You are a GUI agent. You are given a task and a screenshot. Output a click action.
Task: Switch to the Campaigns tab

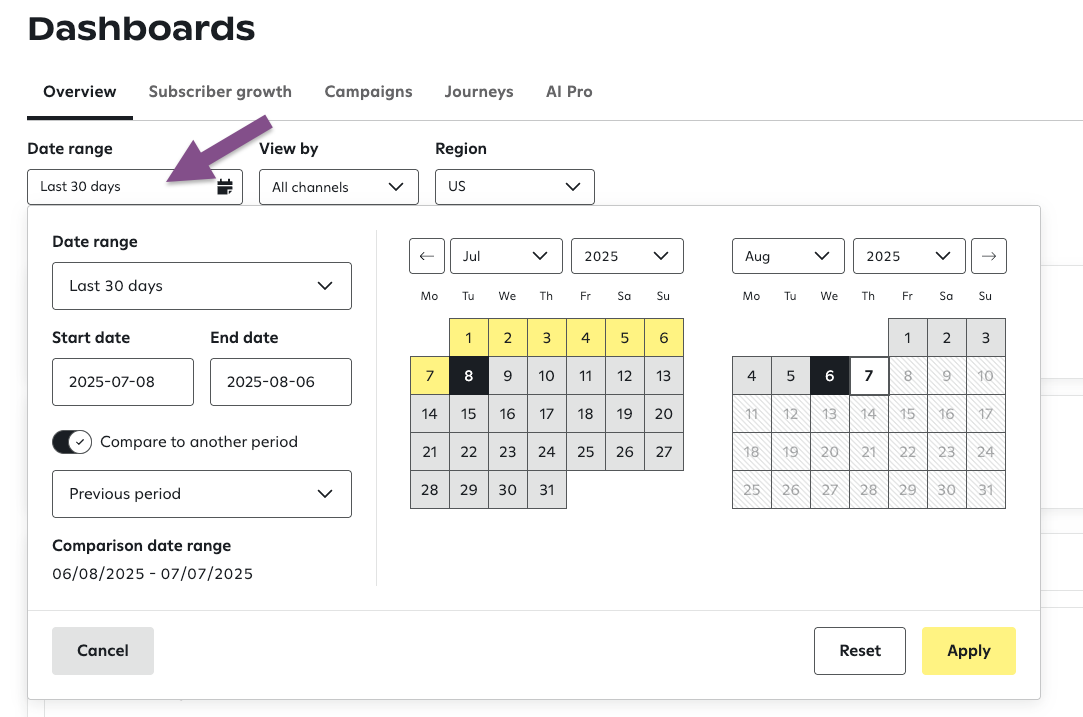(x=368, y=92)
